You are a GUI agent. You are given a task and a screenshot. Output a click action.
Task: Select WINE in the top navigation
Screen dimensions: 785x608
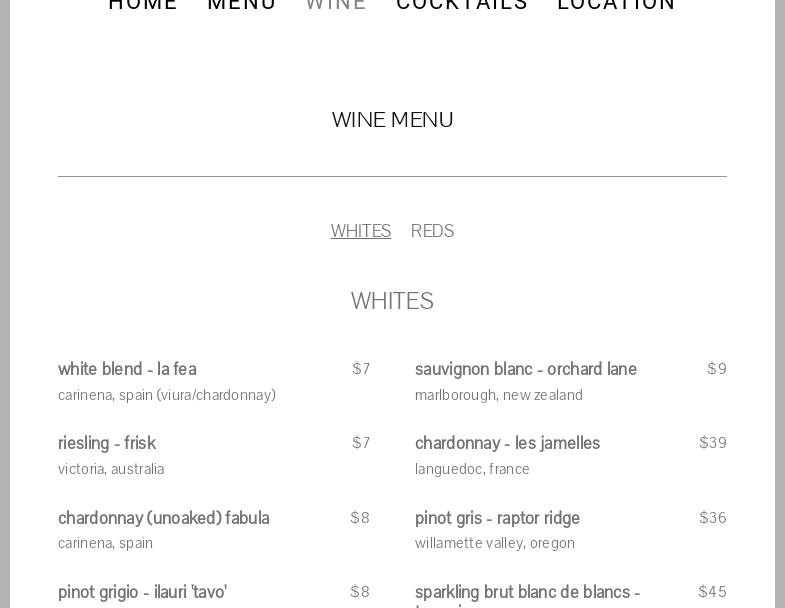(336, 5)
